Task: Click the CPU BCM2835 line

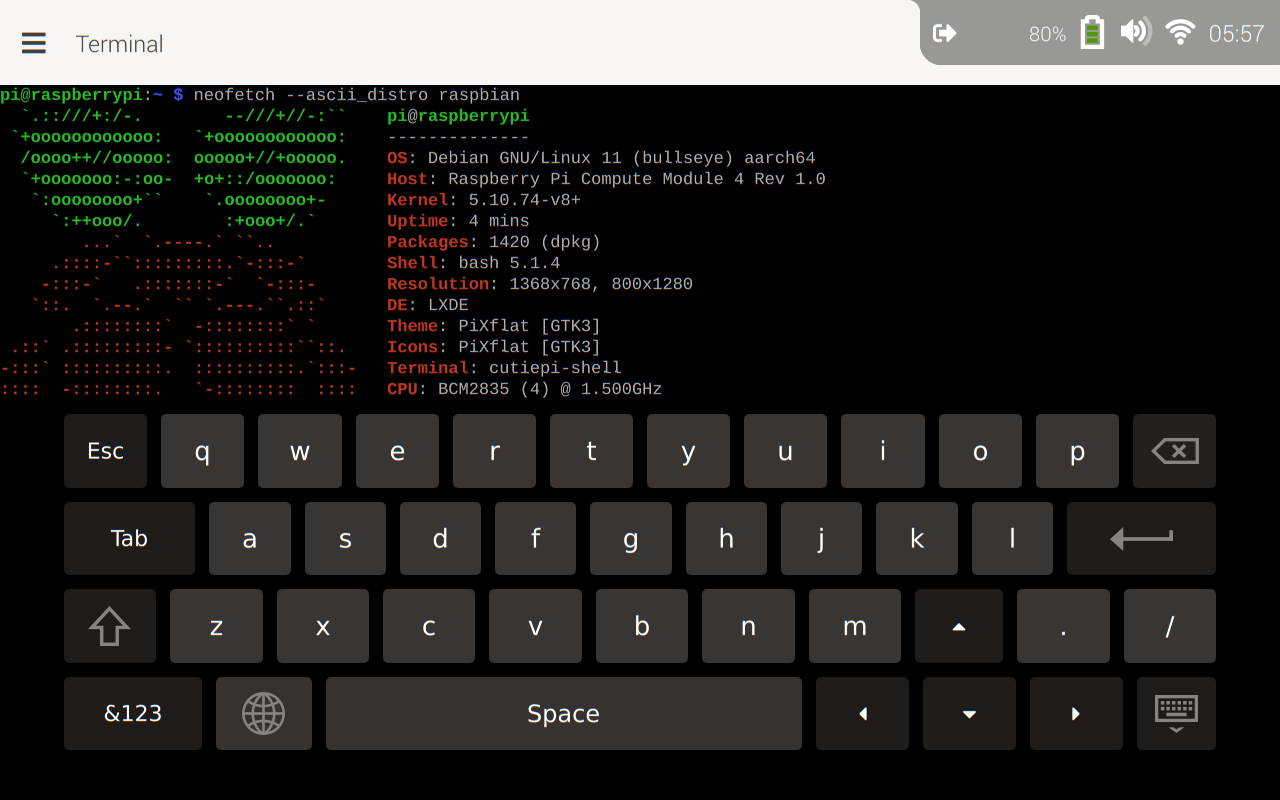Action: (x=525, y=389)
